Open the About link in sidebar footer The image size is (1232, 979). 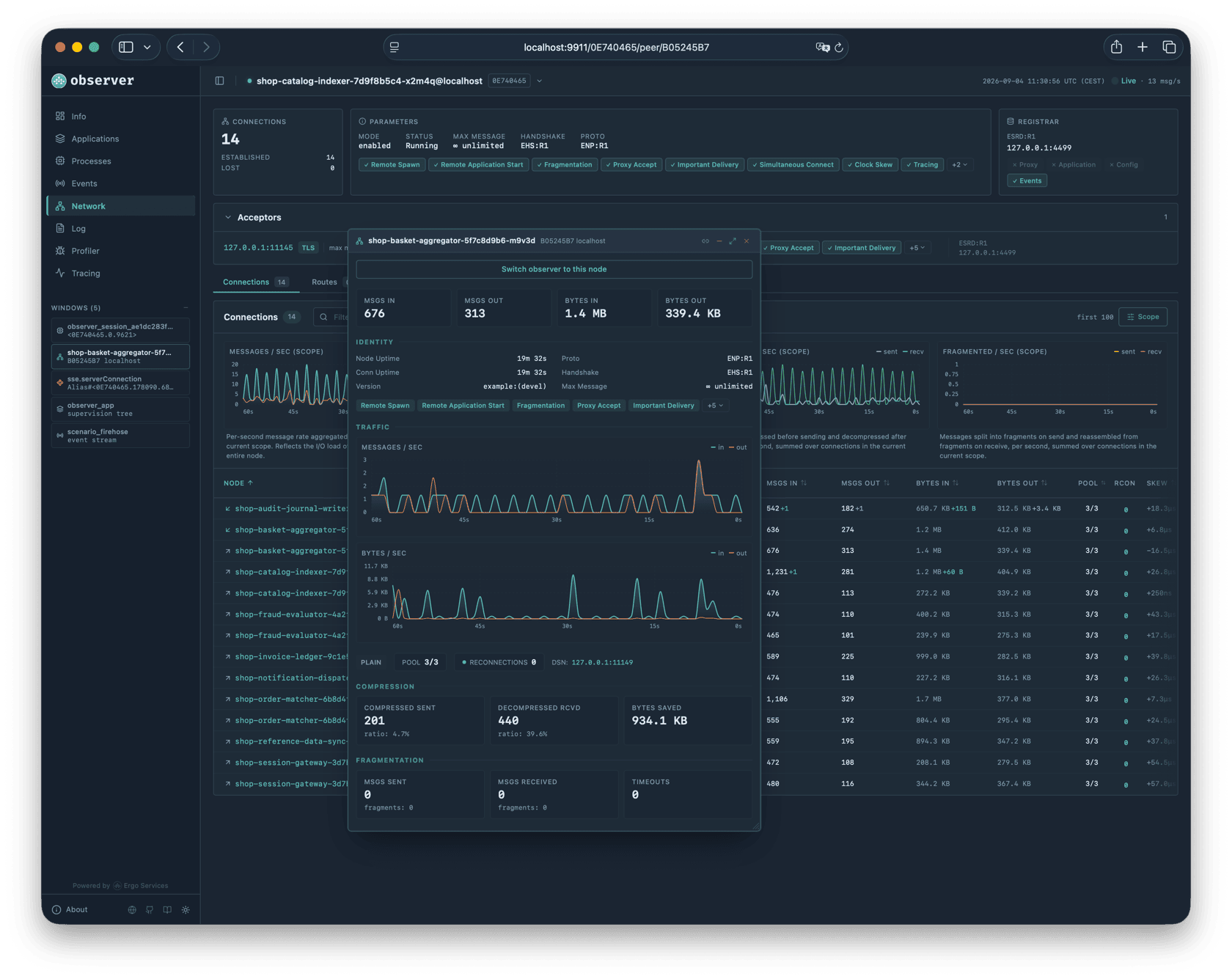70,910
